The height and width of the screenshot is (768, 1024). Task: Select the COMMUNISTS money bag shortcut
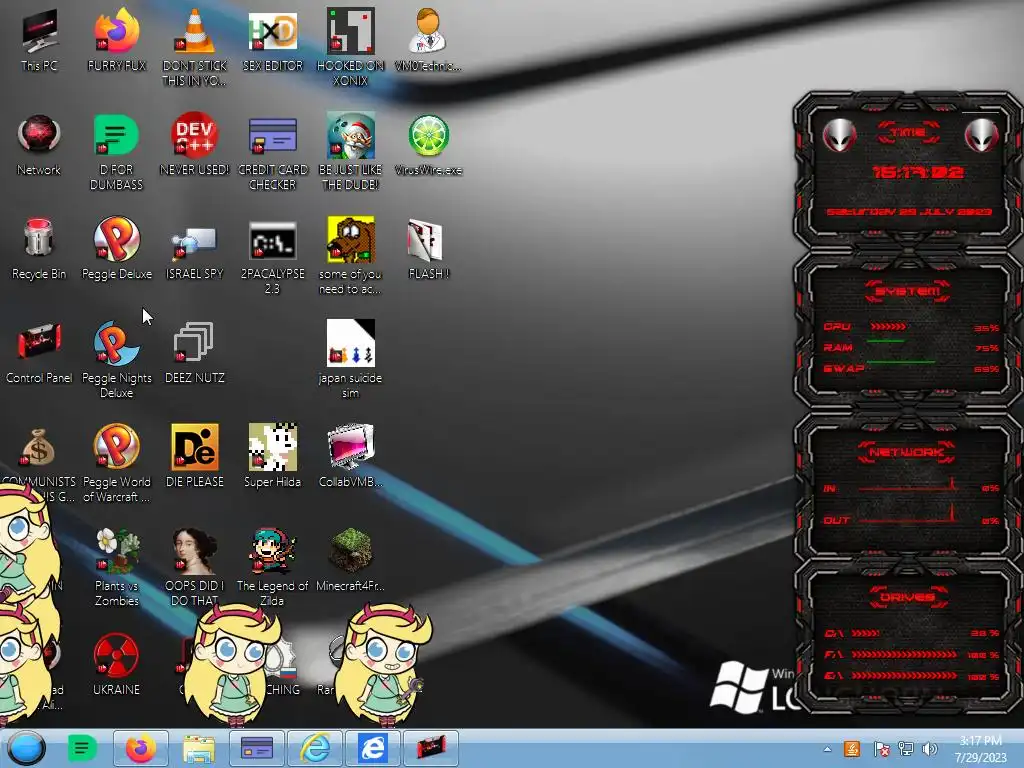39,457
